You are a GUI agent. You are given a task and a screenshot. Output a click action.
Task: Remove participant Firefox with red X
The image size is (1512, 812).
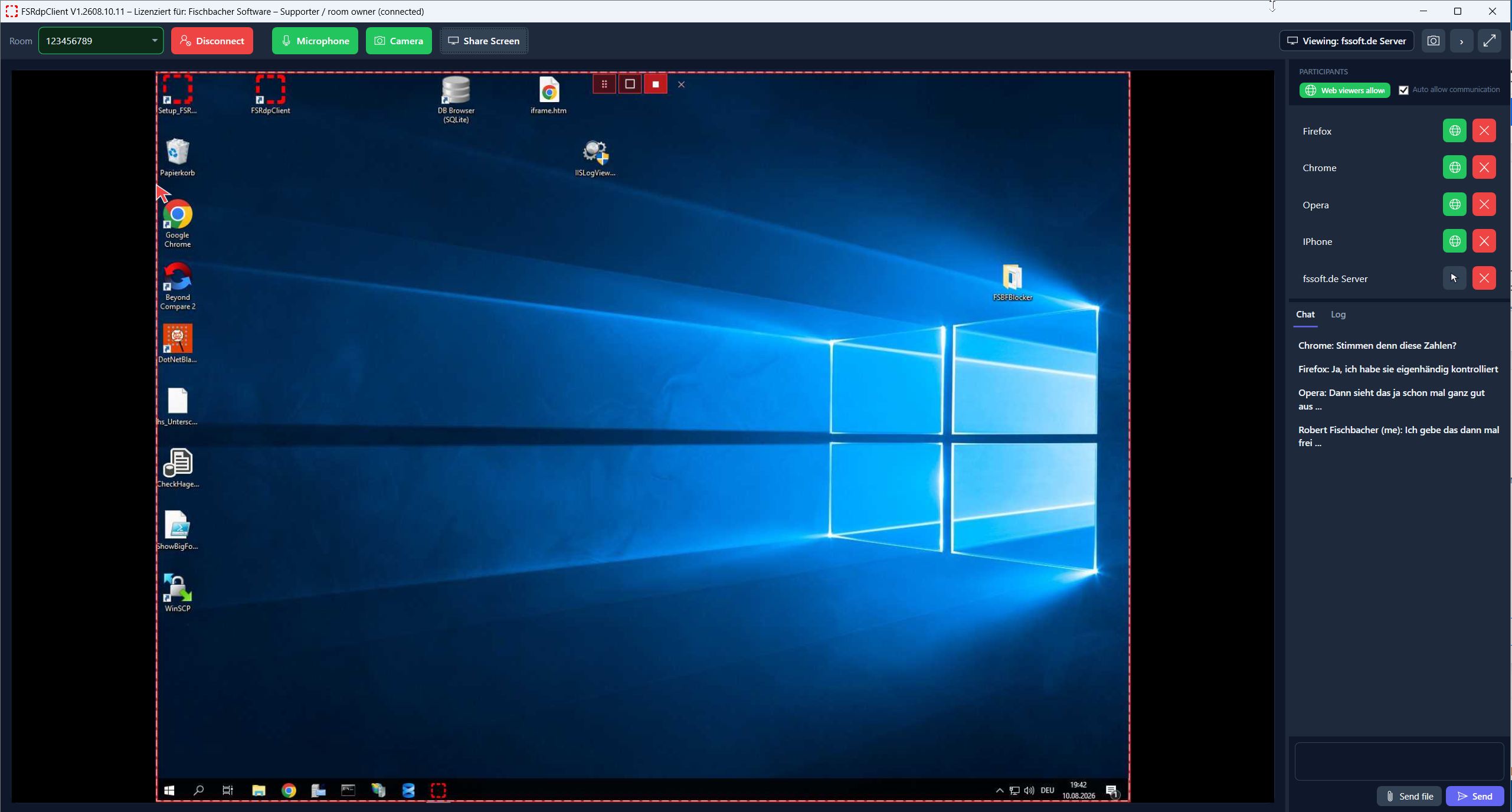pos(1484,130)
